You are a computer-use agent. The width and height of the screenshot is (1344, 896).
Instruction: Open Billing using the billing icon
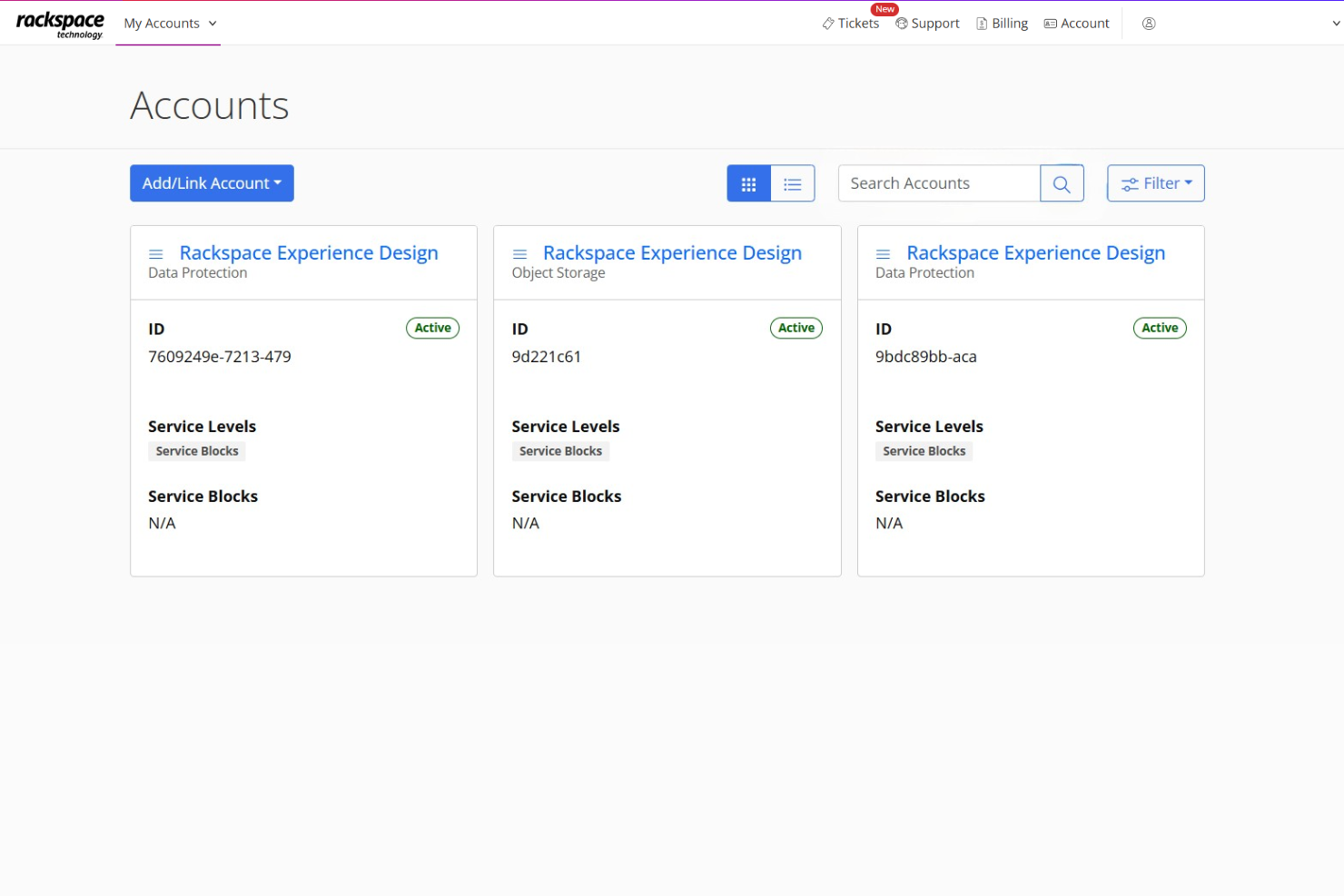[980, 23]
